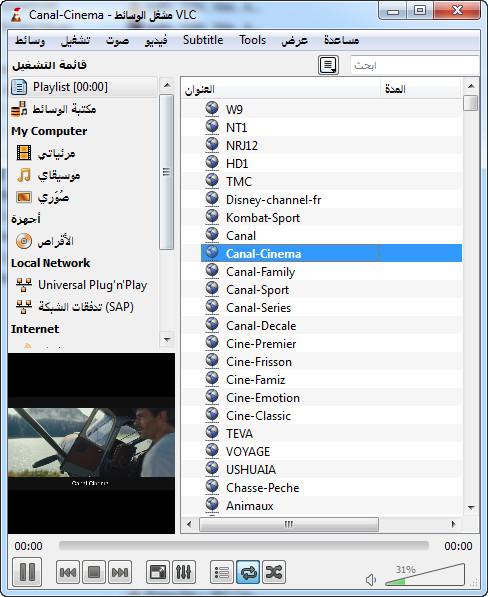Open extended settings equalizer icon

click(x=183, y=572)
